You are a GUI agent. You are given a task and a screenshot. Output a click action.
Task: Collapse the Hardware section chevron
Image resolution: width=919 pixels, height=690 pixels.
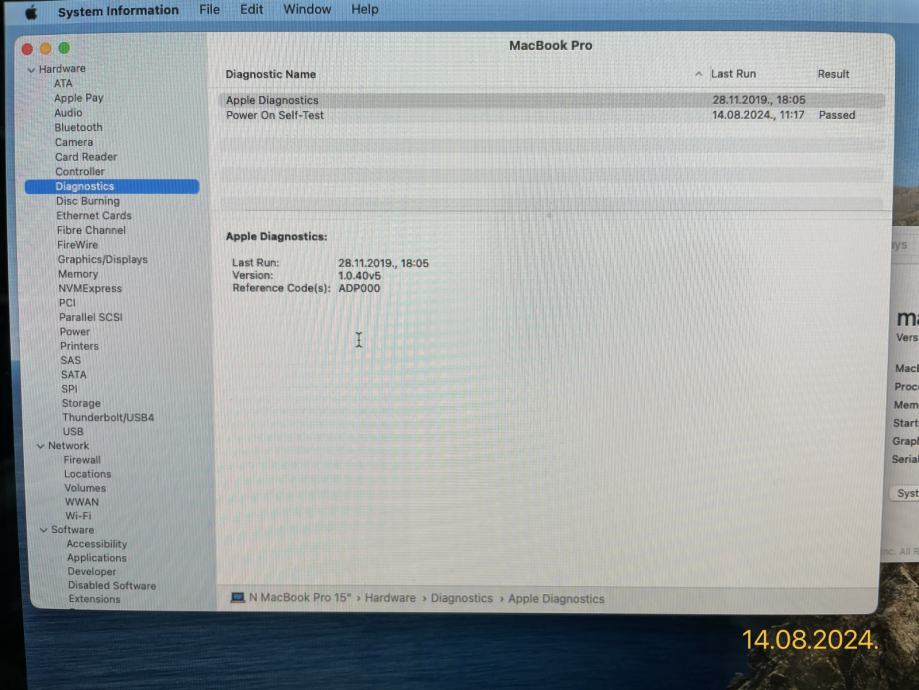point(32,70)
